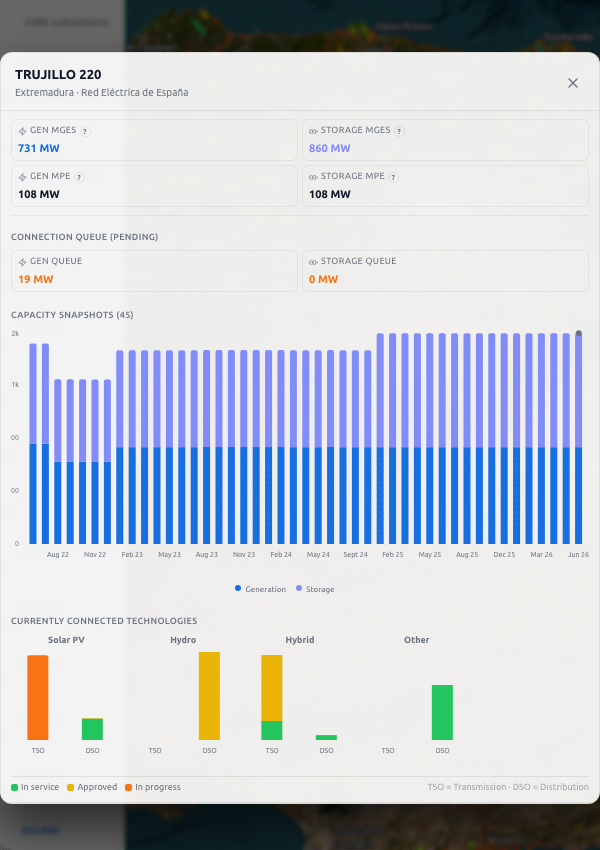Screen dimensions: 600x850
Task: Click the orange Solar PV TSO bar
Action: (38, 698)
